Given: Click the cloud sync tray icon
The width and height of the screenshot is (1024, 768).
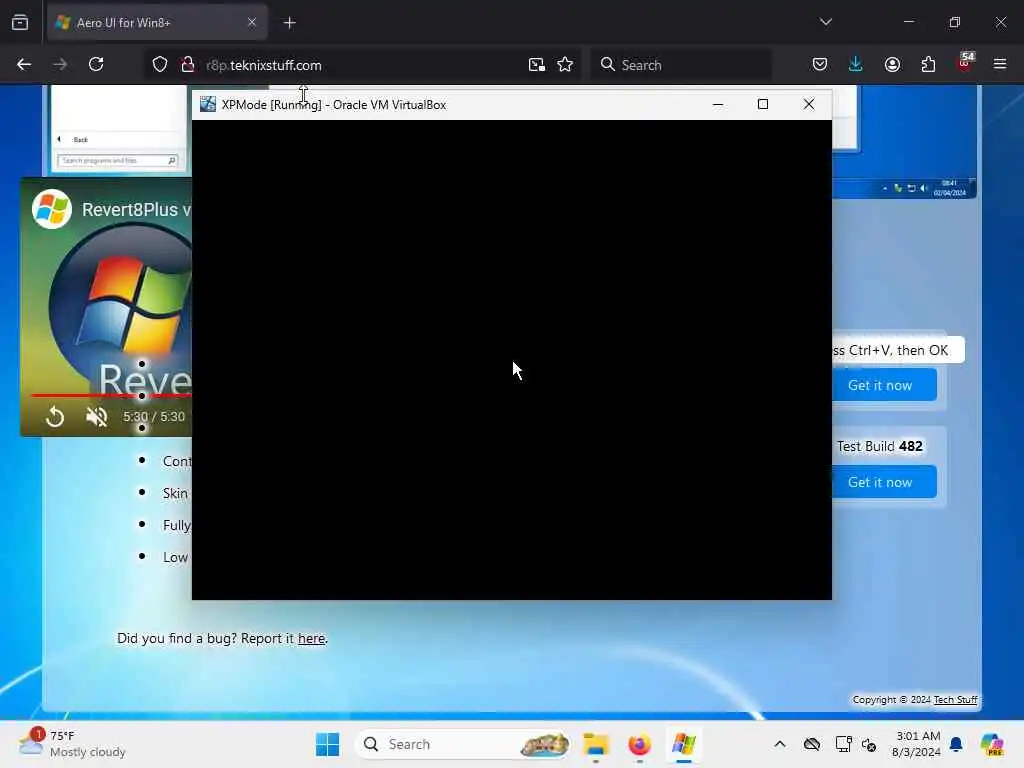Looking at the screenshot, I should (812, 744).
